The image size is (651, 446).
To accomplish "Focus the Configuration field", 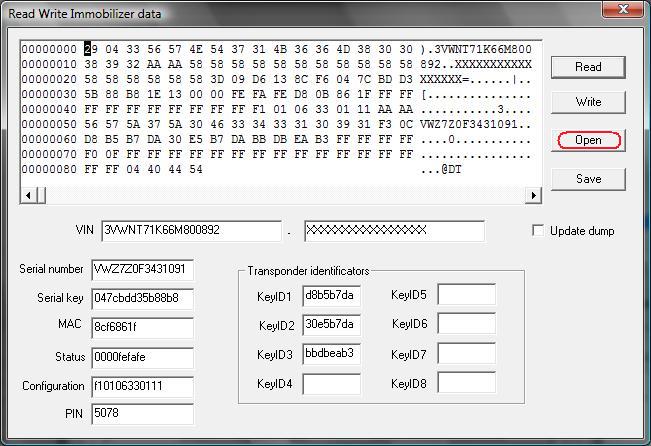I will (x=142, y=387).
